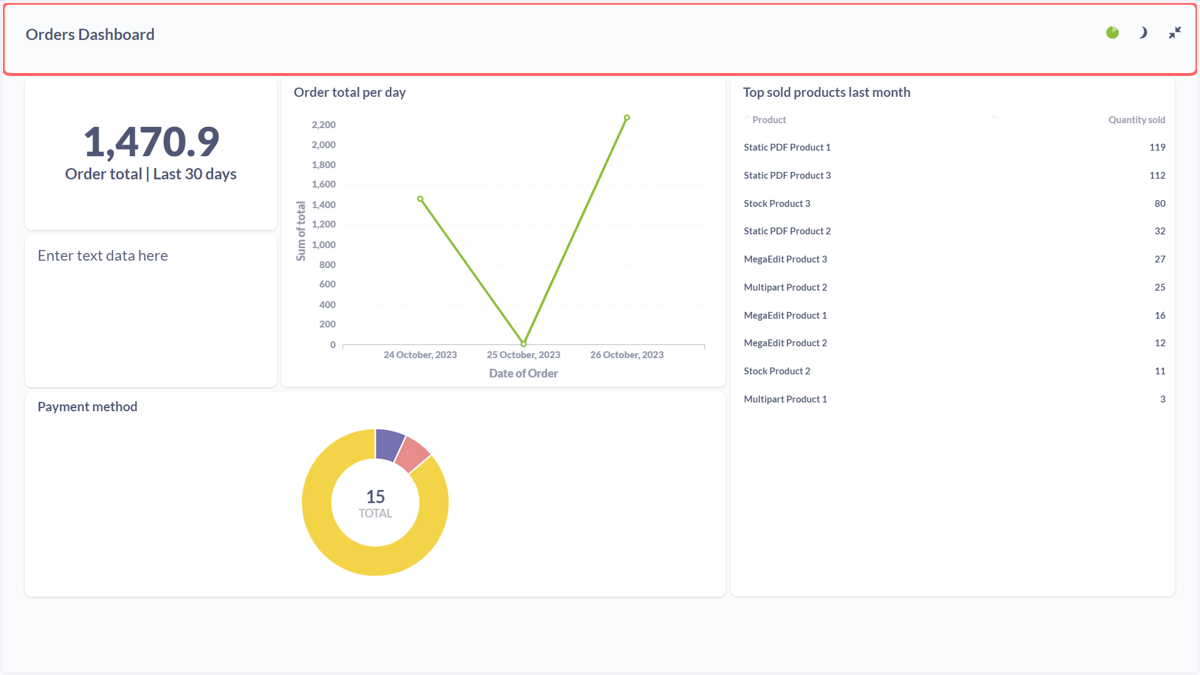Click the 25 October, 2023 axis label
This screenshot has height=675, width=1200.
tap(524, 355)
